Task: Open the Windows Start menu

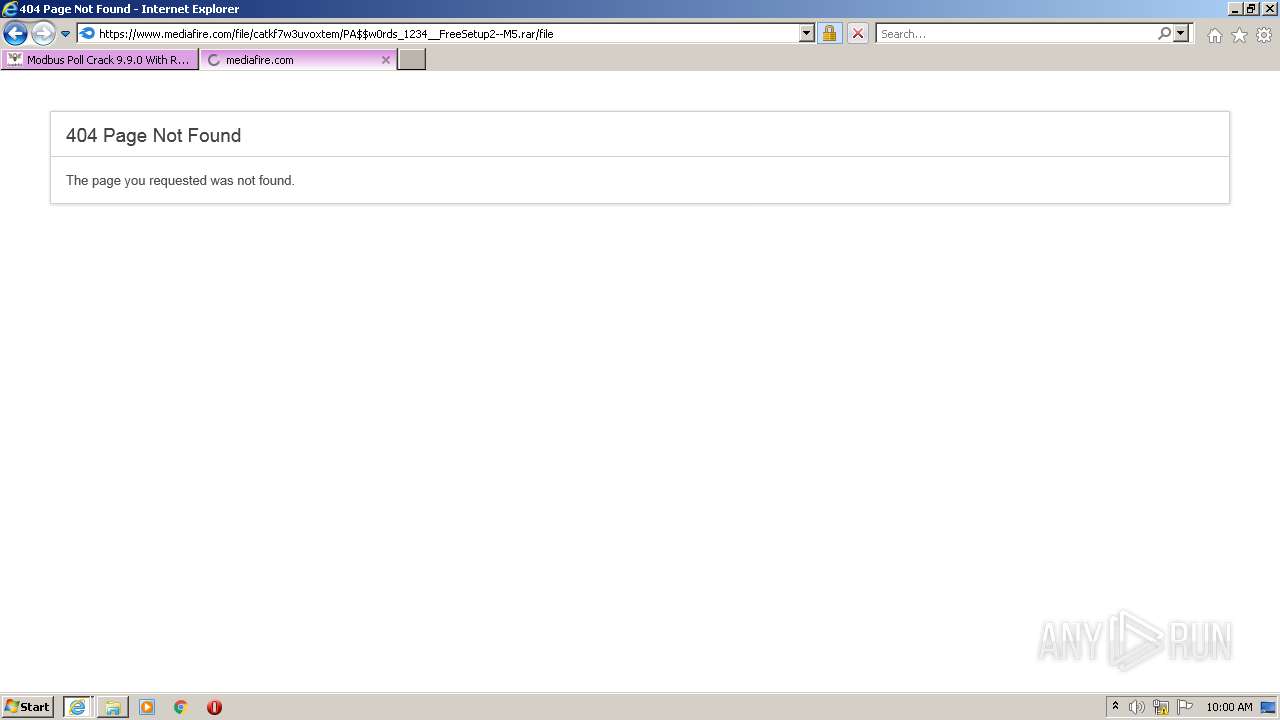Action: point(28,707)
